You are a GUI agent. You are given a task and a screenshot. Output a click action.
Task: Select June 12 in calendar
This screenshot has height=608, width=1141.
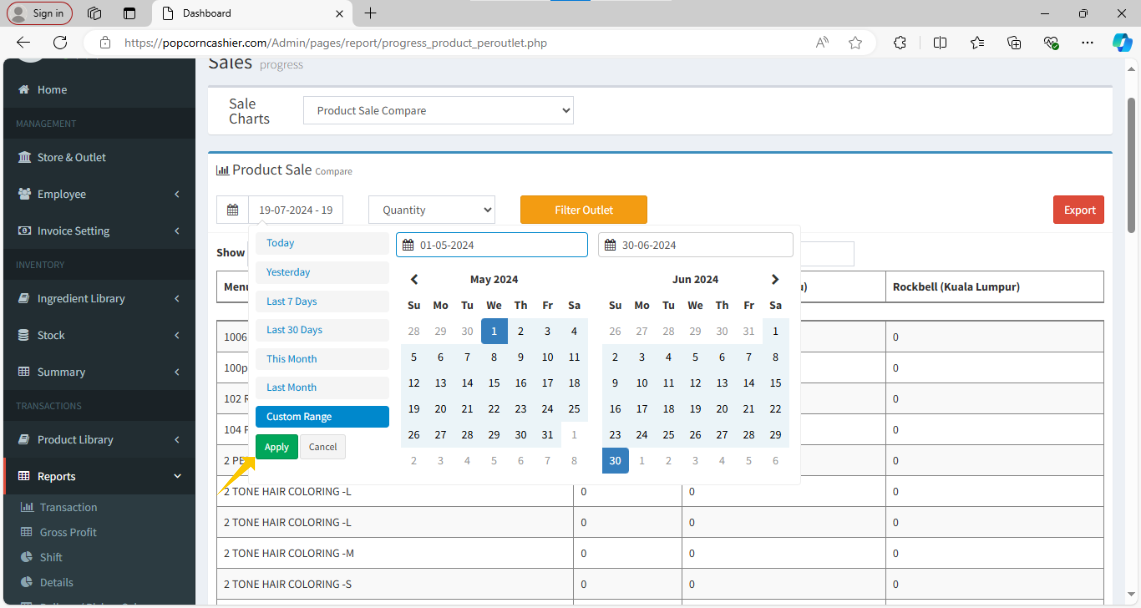click(696, 383)
